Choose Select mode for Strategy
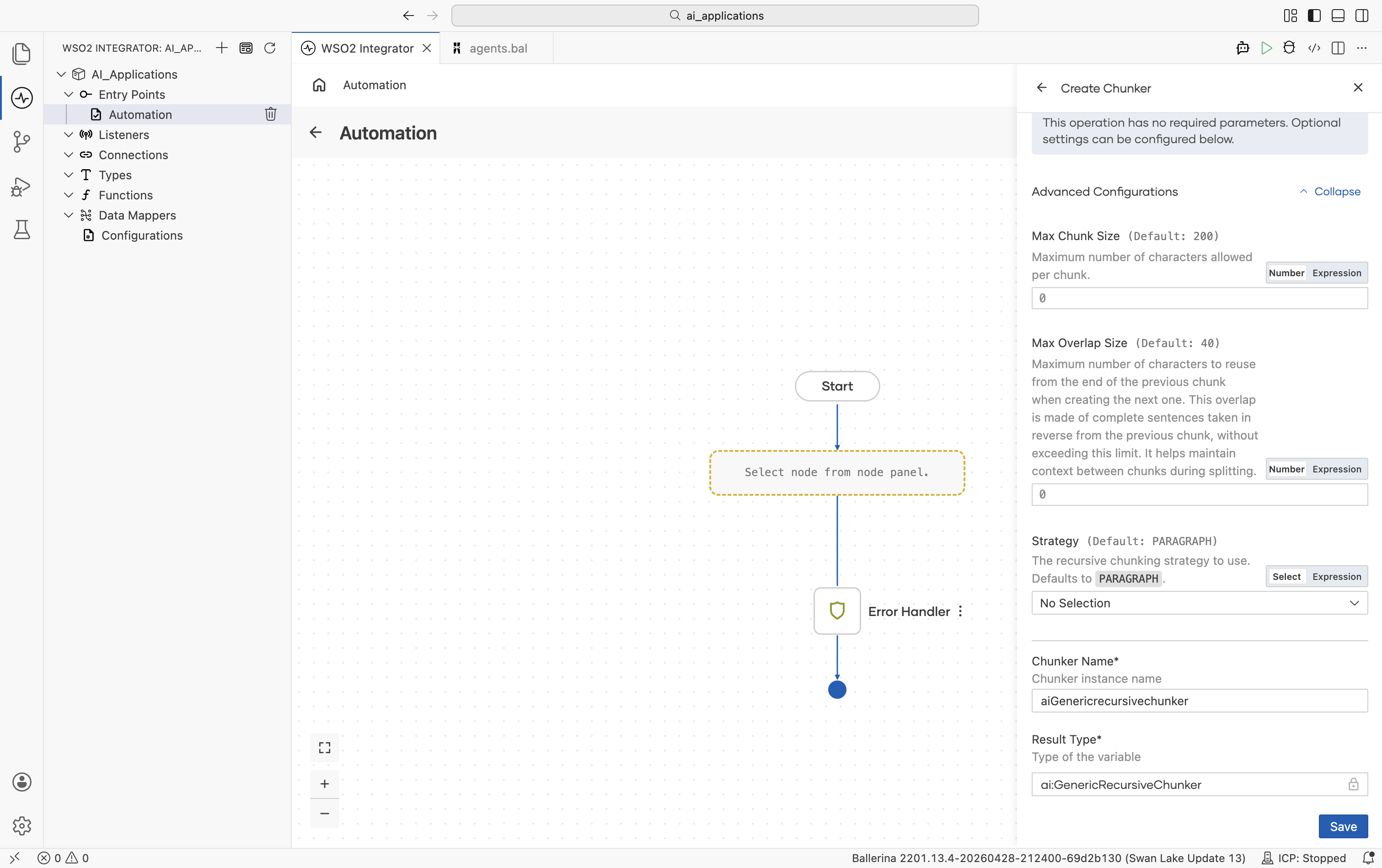The image size is (1382, 868). 1286,576
